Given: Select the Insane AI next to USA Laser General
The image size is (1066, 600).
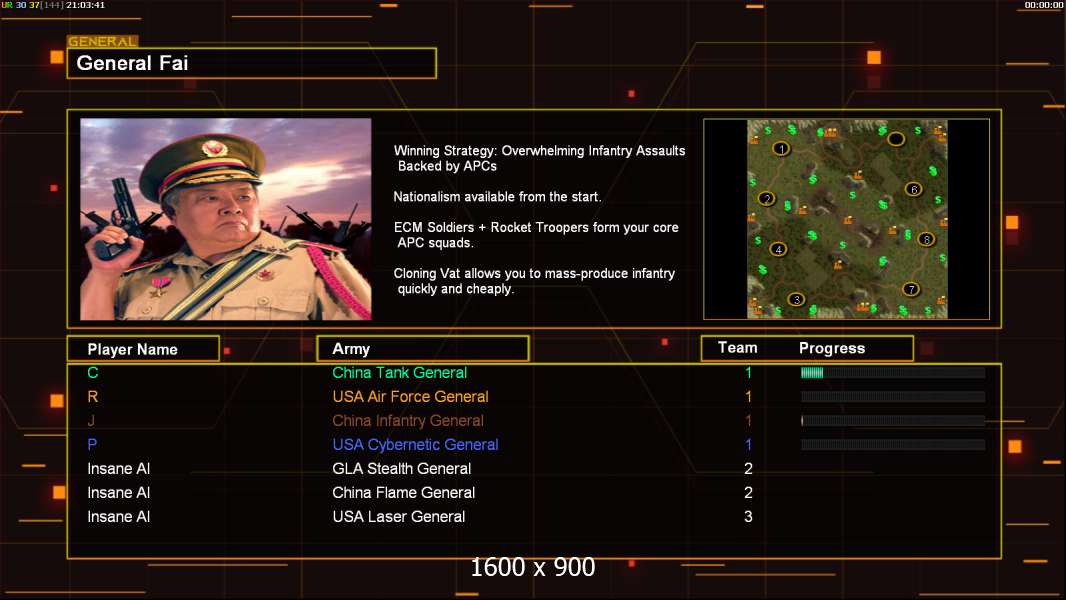Looking at the screenshot, I should pyautogui.click(x=118, y=516).
